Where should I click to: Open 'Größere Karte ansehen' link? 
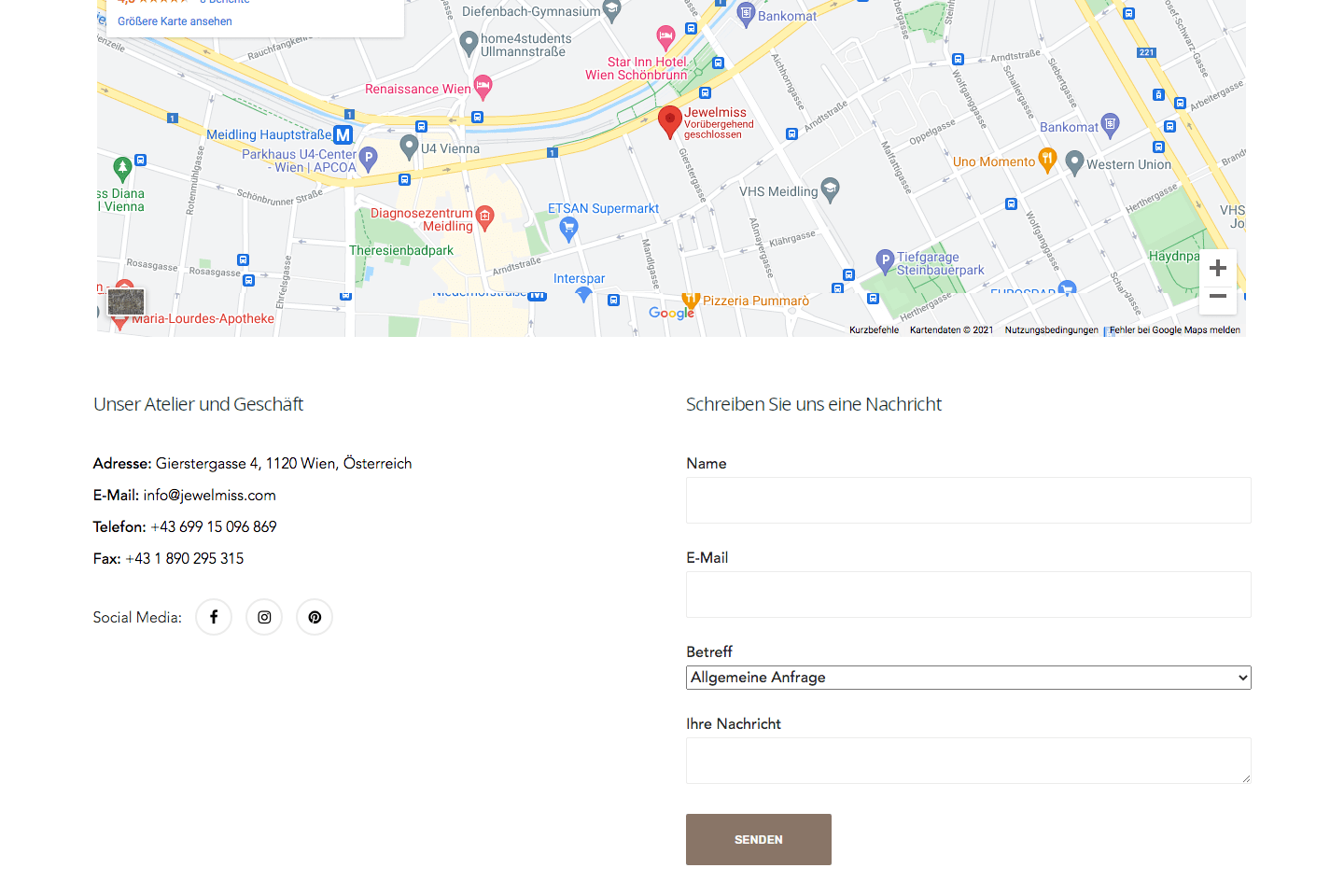click(175, 21)
